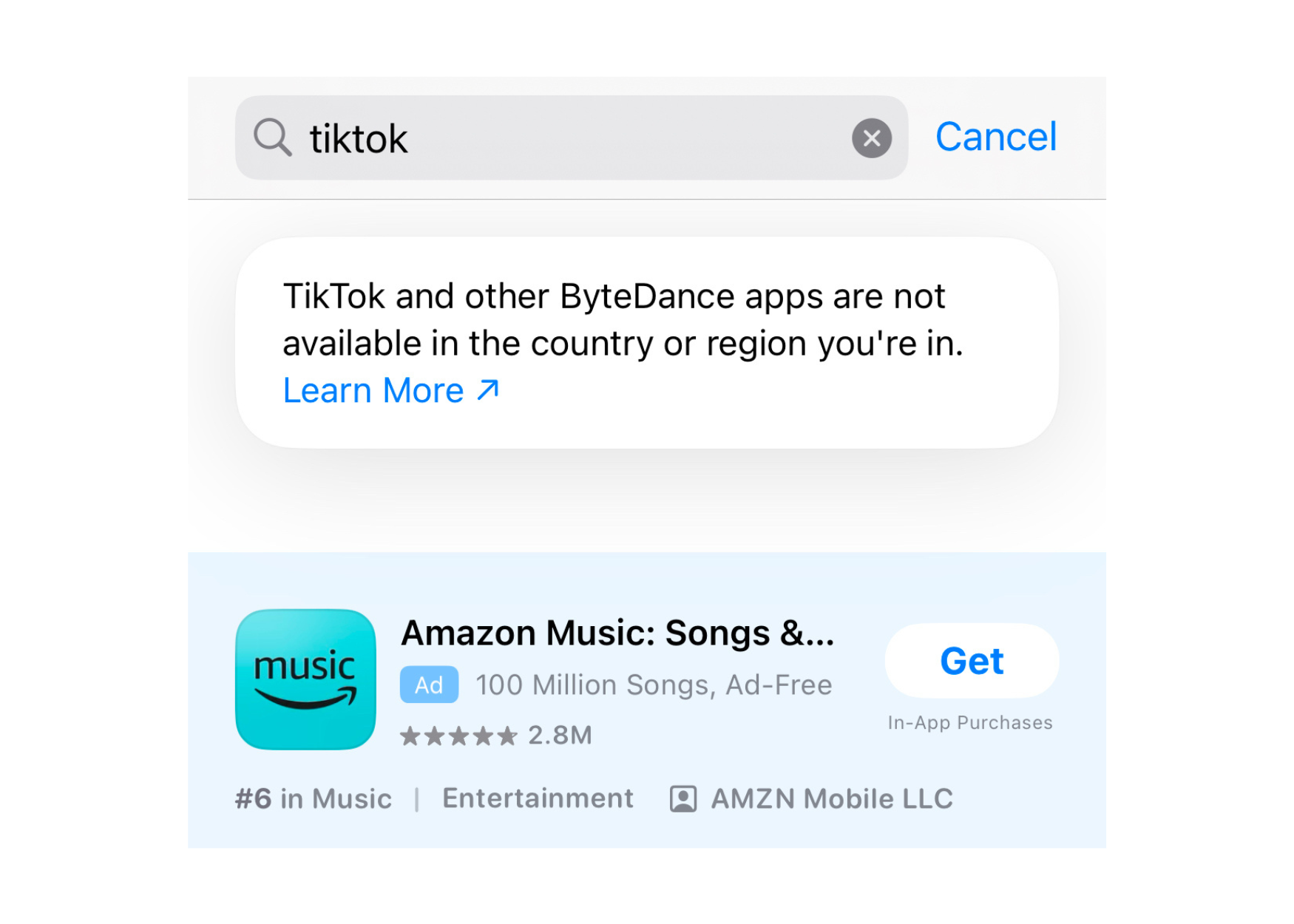Click the 100 Million Songs, Ad-Free subtitle
This screenshot has height=924, width=1294.
654,684
